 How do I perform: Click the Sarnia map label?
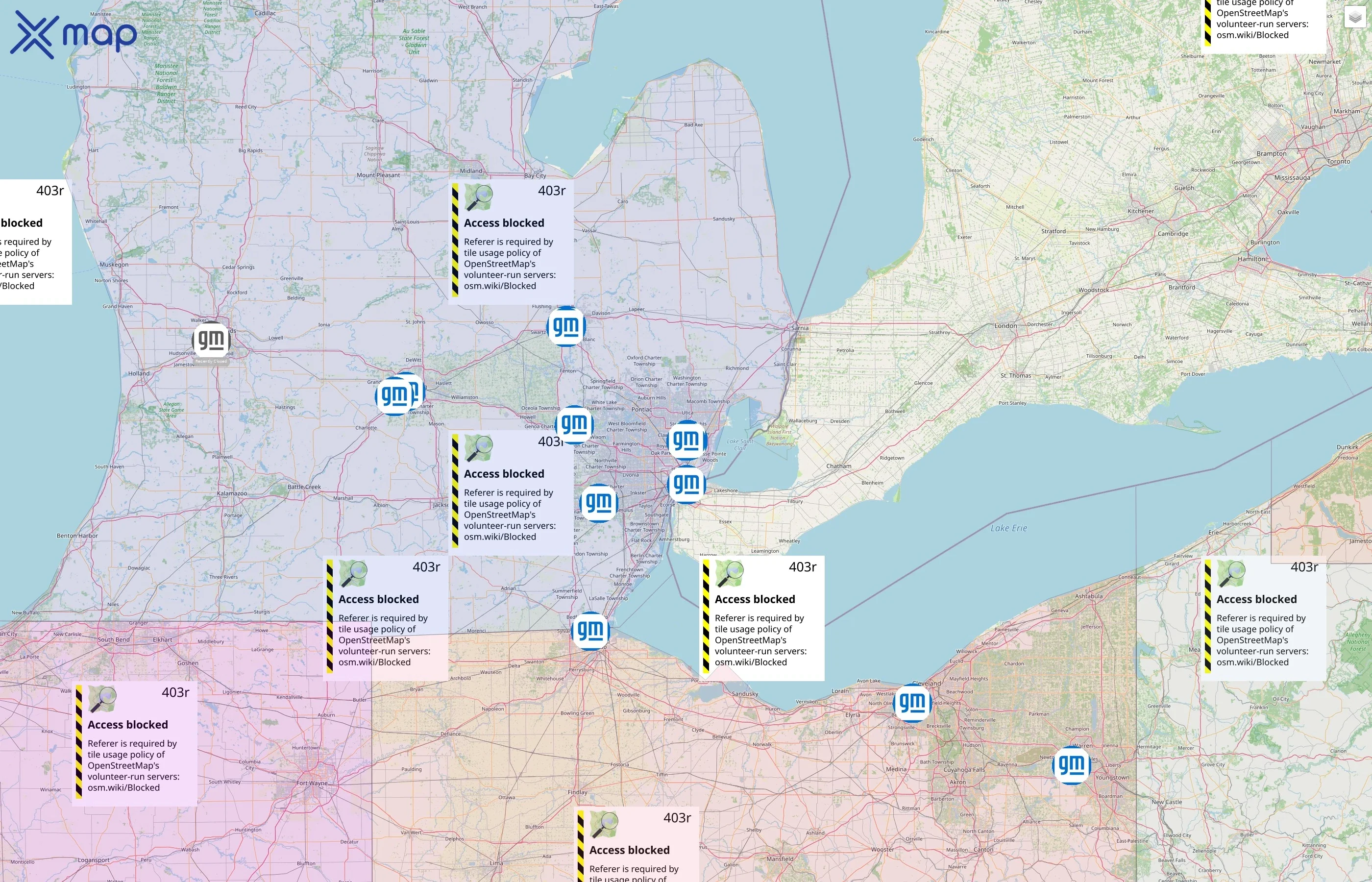tap(799, 328)
